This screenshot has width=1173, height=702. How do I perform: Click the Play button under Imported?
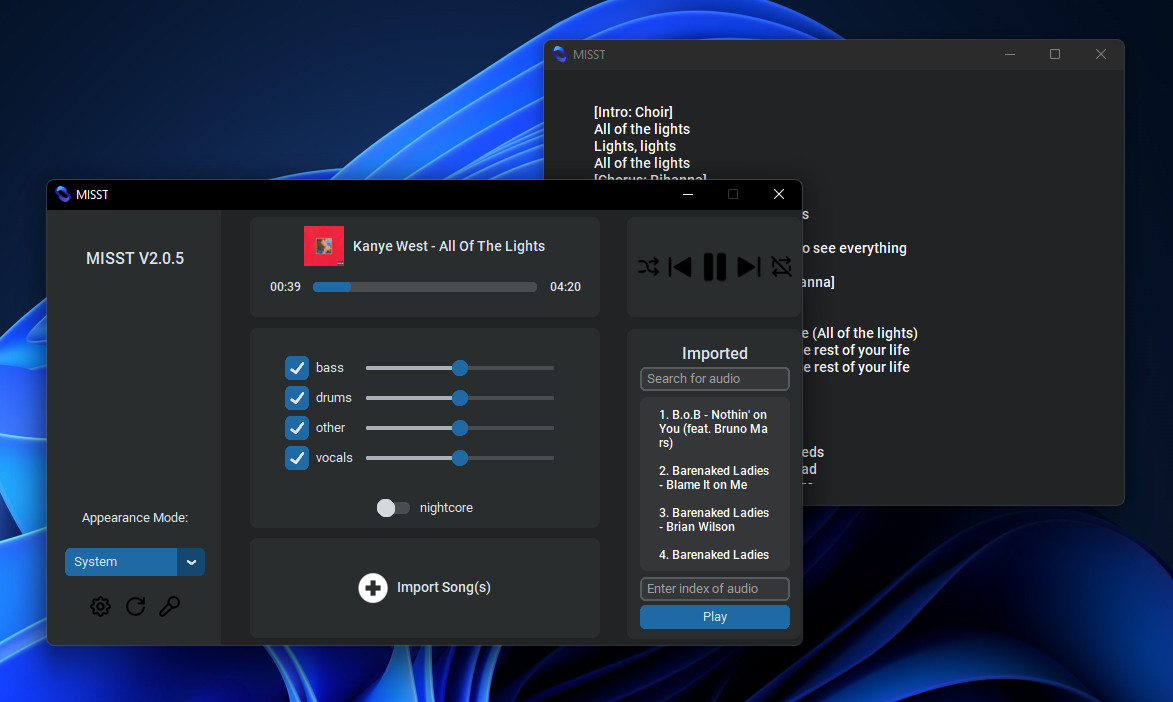coord(714,617)
